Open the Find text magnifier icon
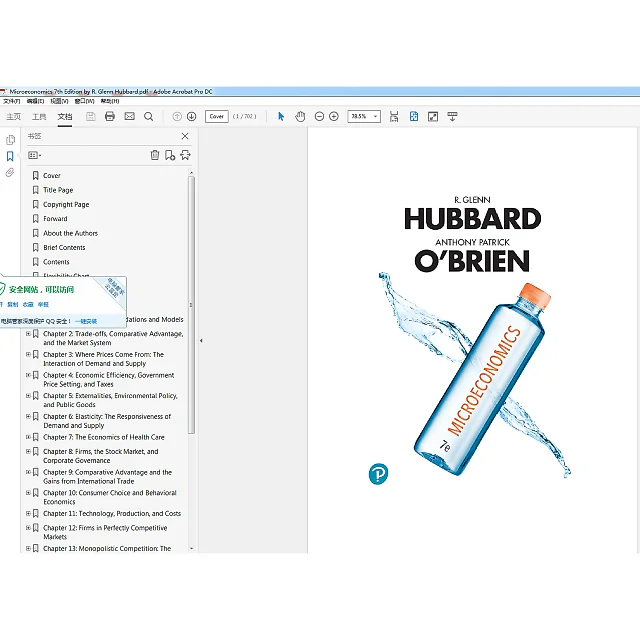640x640 pixels. [x=149, y=117]
